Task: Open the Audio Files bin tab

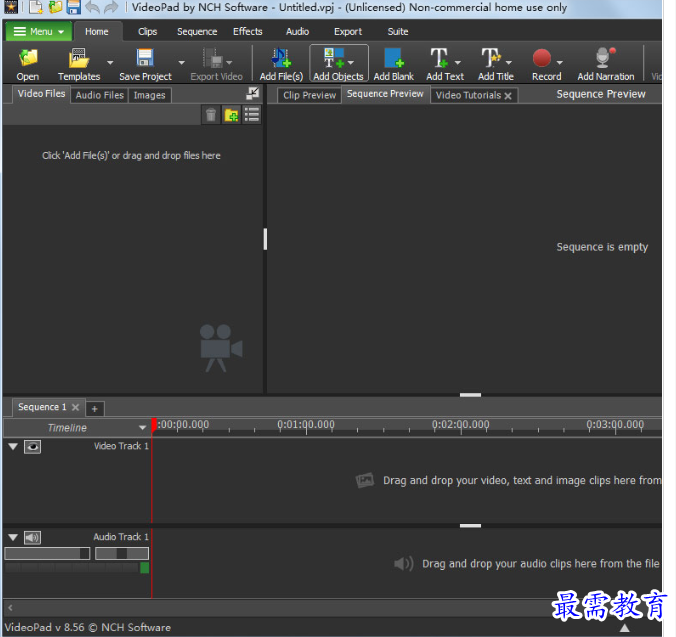Action: [100, 95]
